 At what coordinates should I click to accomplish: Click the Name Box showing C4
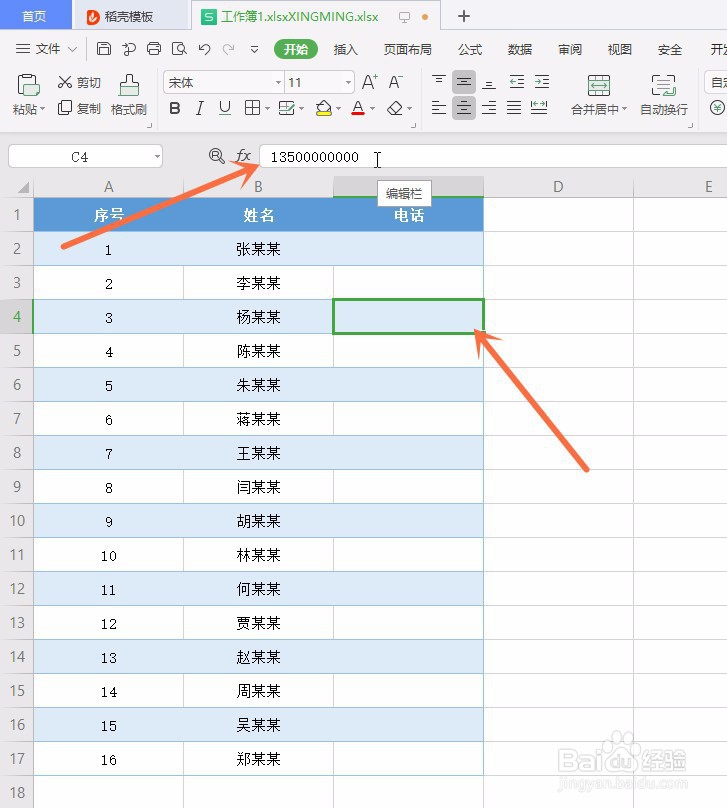click(80, 156)
